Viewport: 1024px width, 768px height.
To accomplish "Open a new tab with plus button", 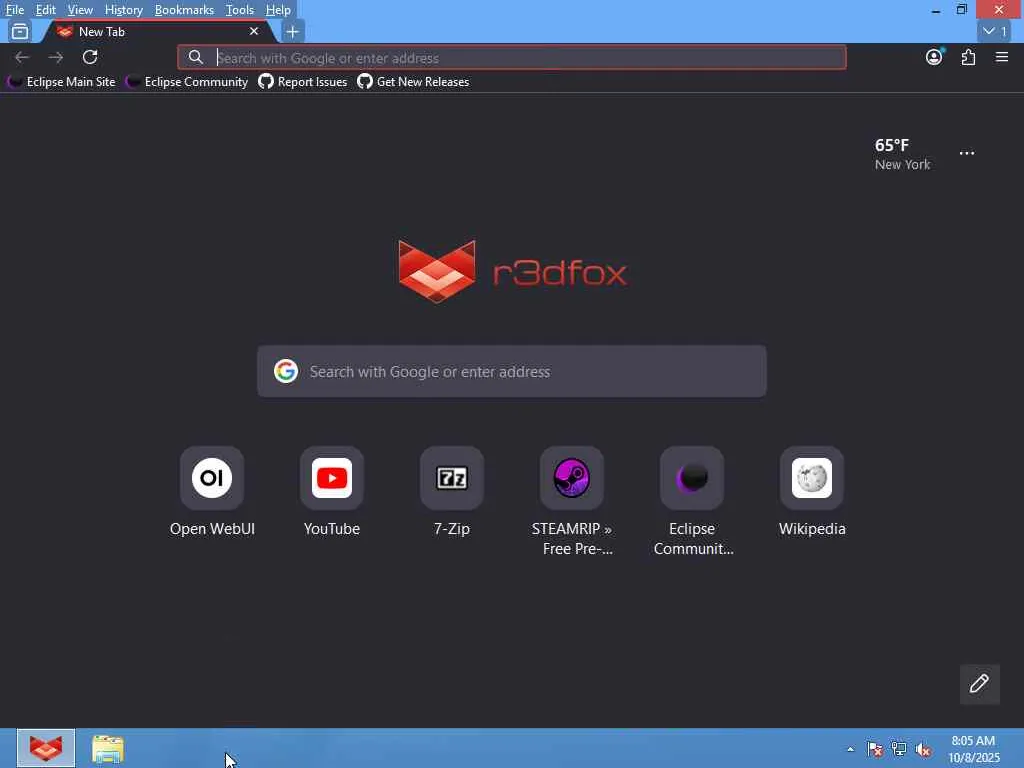I will coord(293,31).
